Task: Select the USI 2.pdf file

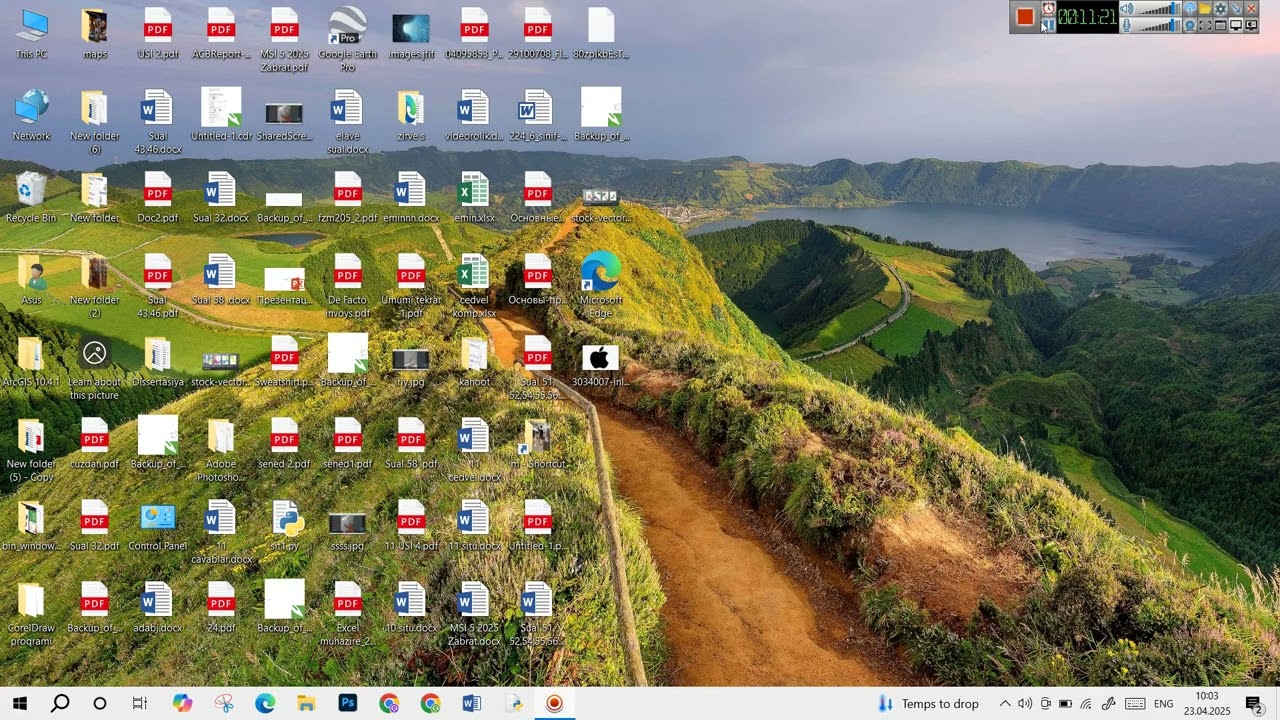Action: (x=158, y=33)
